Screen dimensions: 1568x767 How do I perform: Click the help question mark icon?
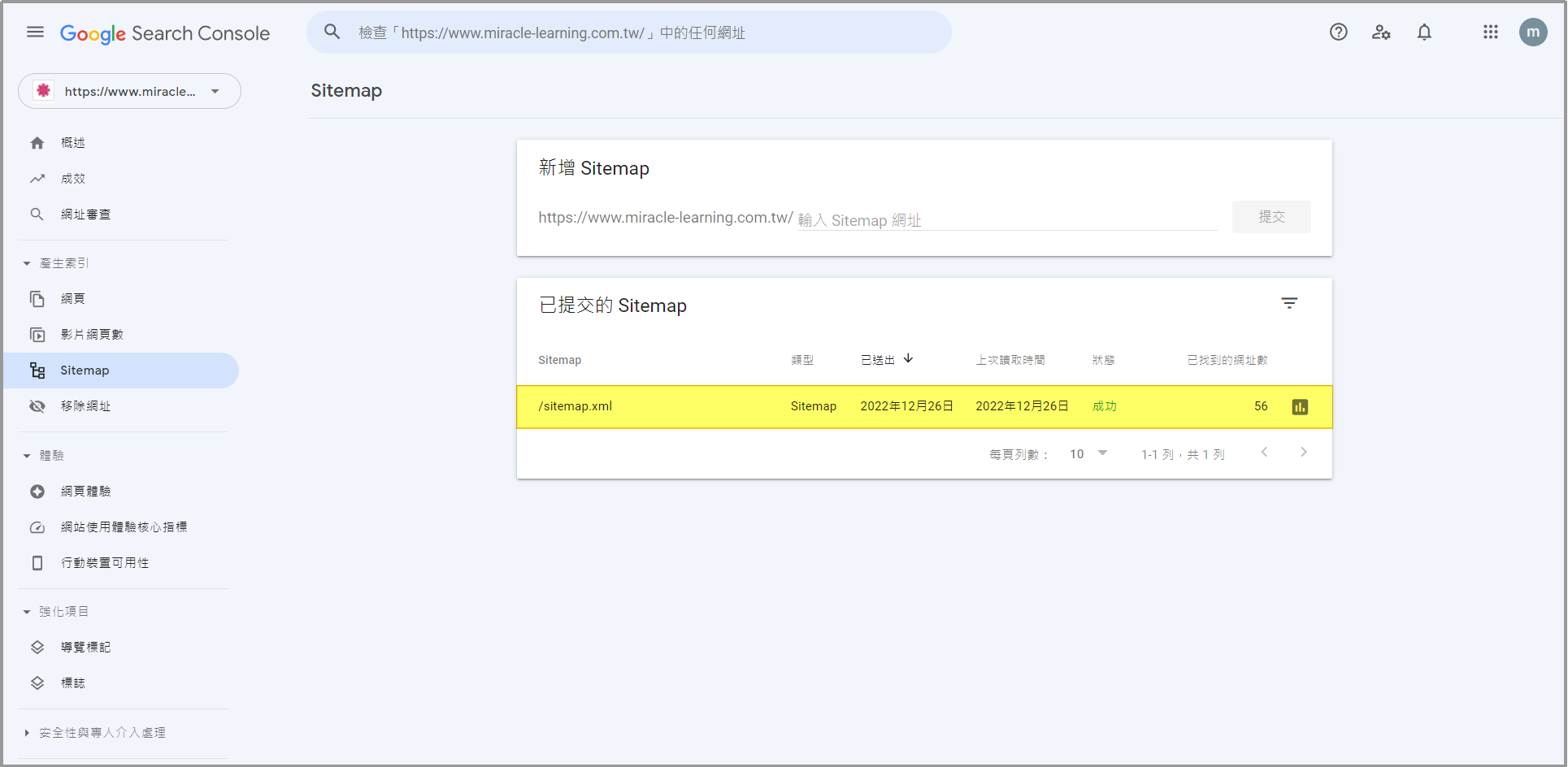pyautogui.click(x=1338, y=32)
